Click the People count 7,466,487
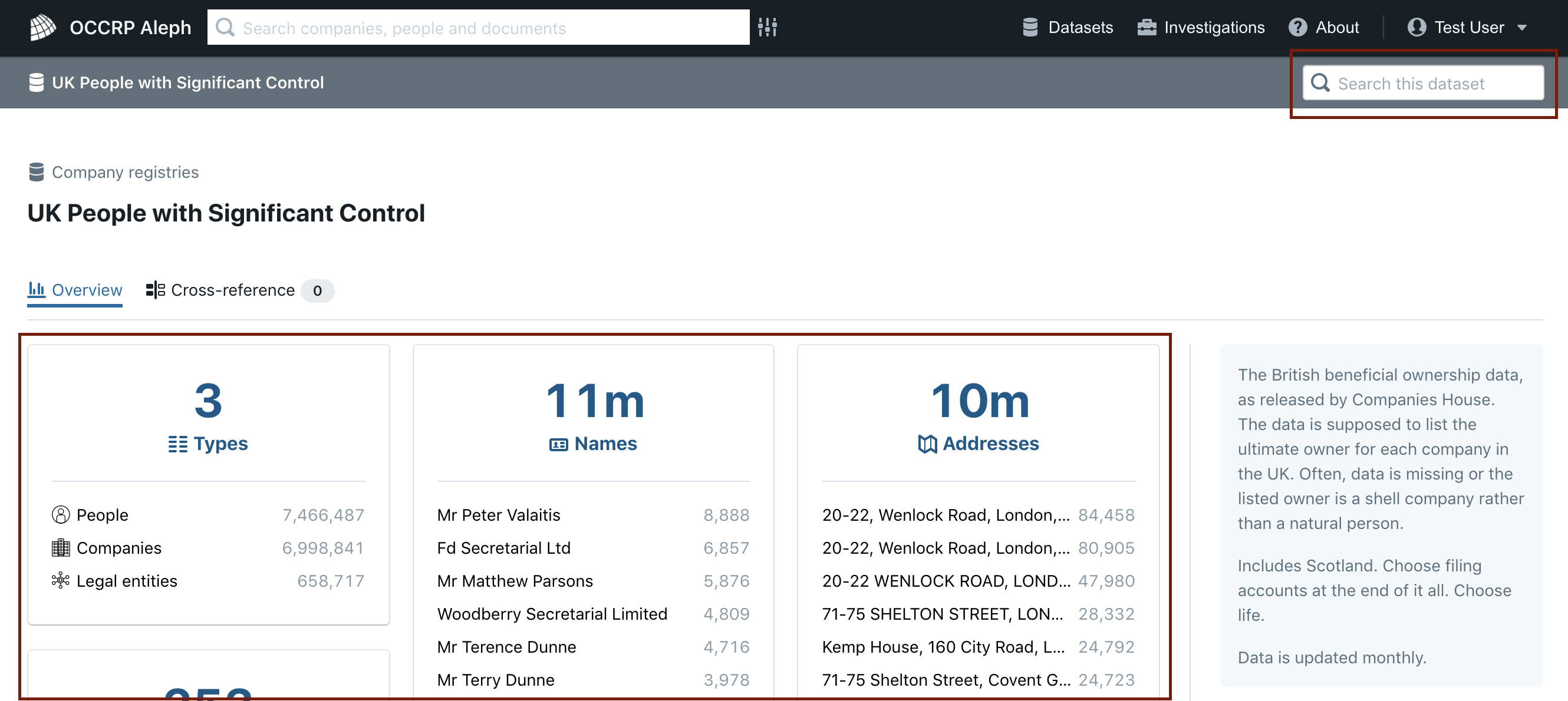This screenshot has height=701, width=1568. tap(323, 515)
